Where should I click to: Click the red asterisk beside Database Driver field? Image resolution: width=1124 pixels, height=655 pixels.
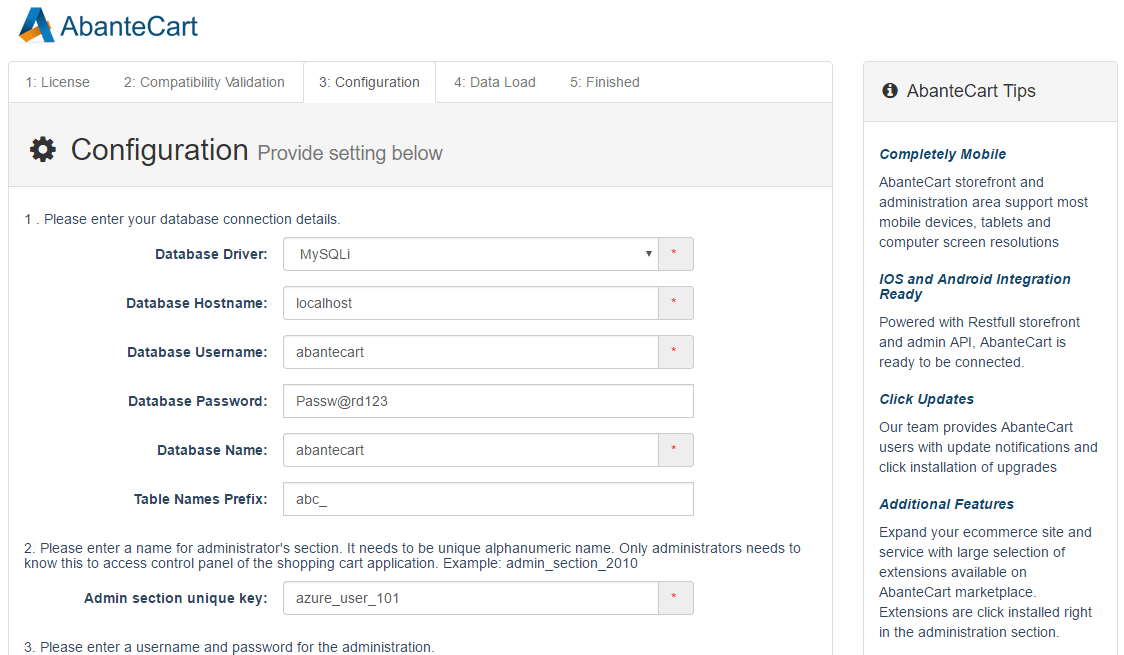(675, 254)
